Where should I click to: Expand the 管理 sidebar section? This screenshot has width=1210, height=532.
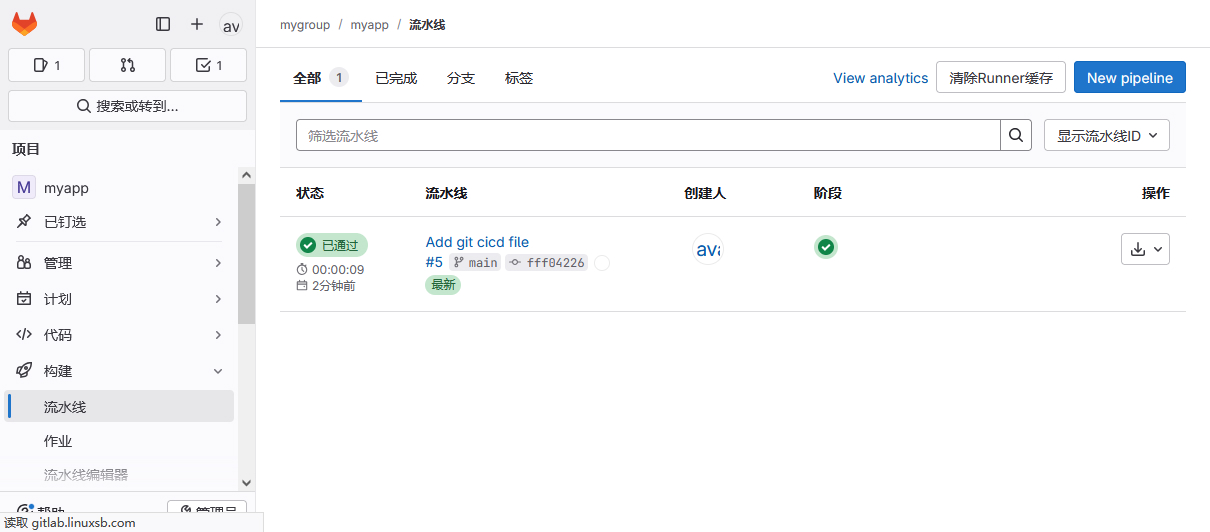pyautogui.click(x=120, y=263)
